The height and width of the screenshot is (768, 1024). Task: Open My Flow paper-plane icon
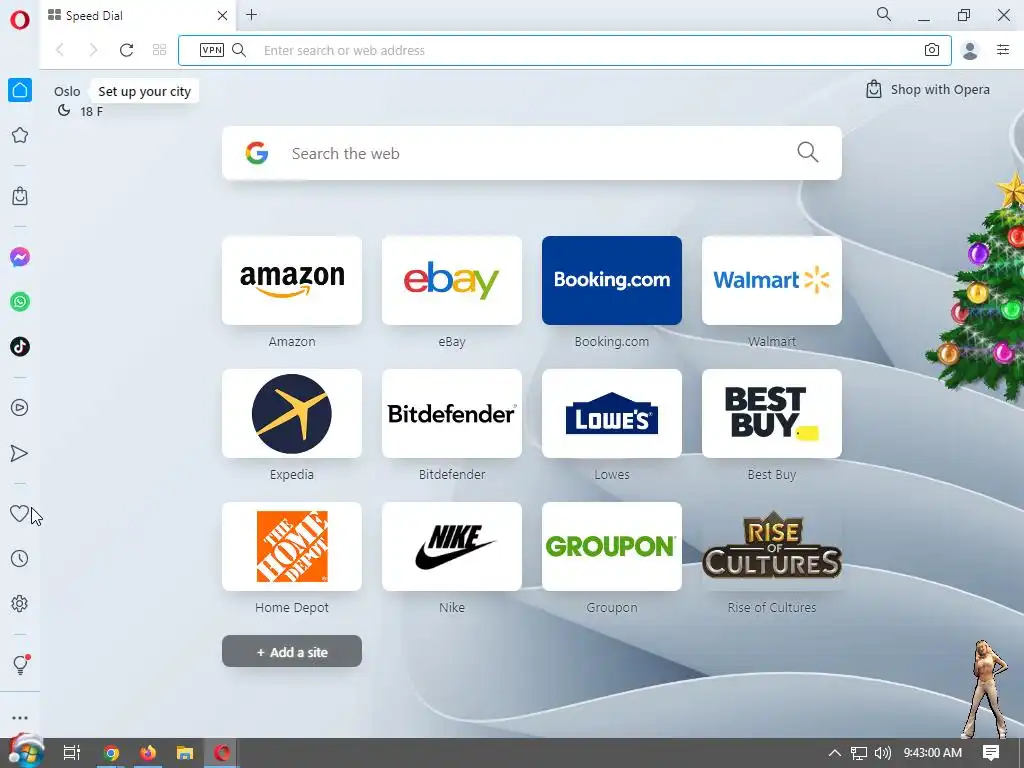pyautogui.click(x=20, y=453)
